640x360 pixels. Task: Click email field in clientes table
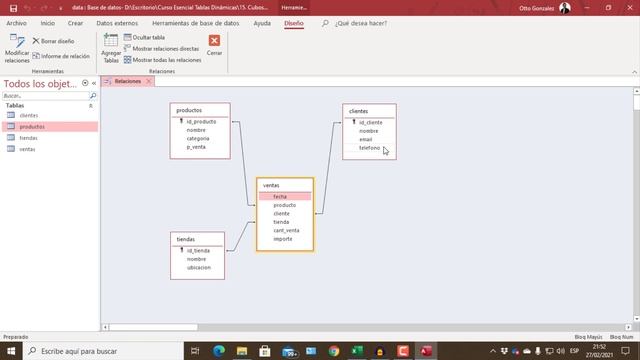point(366,139)
